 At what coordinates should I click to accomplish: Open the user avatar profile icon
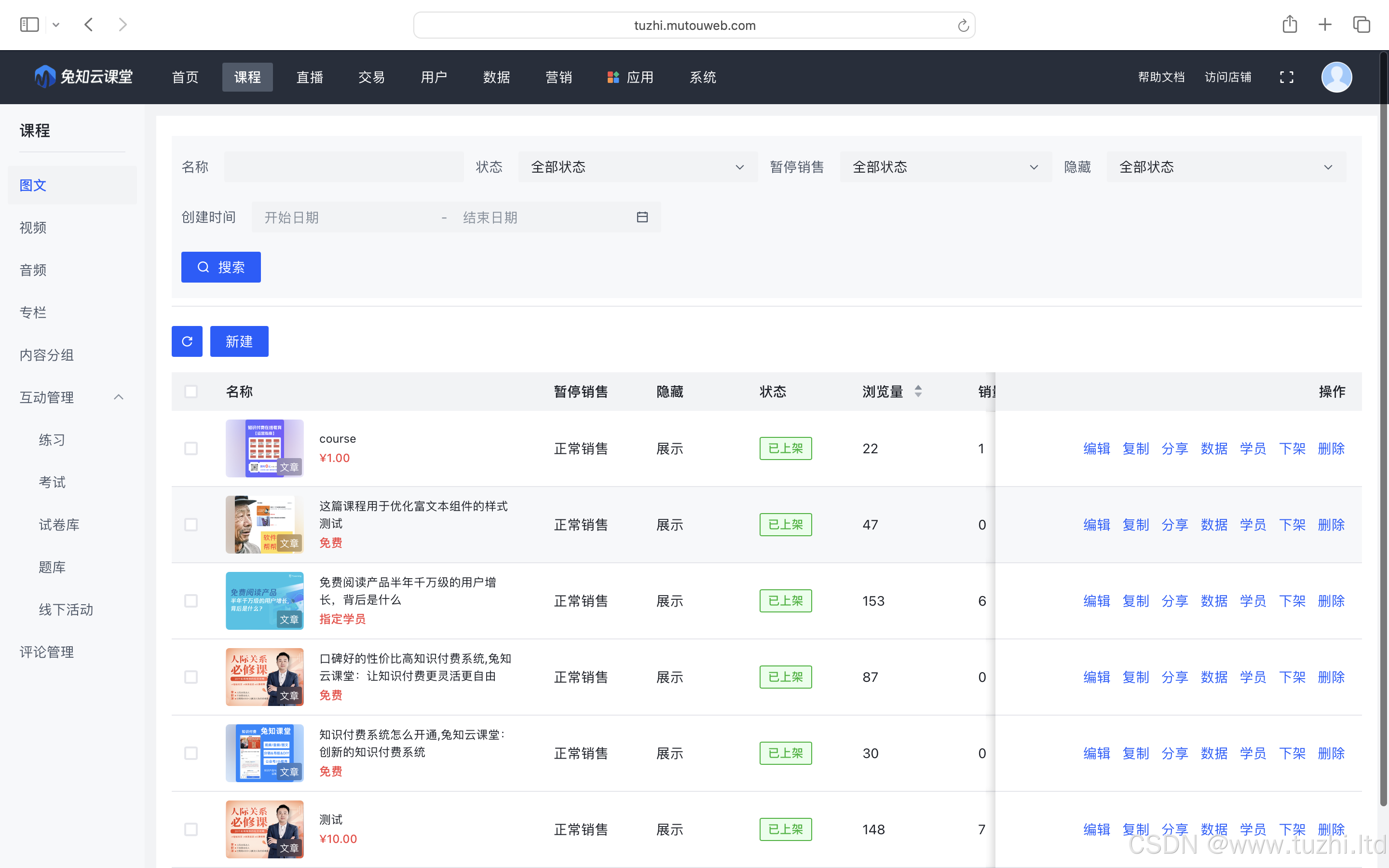(1336, 77)
